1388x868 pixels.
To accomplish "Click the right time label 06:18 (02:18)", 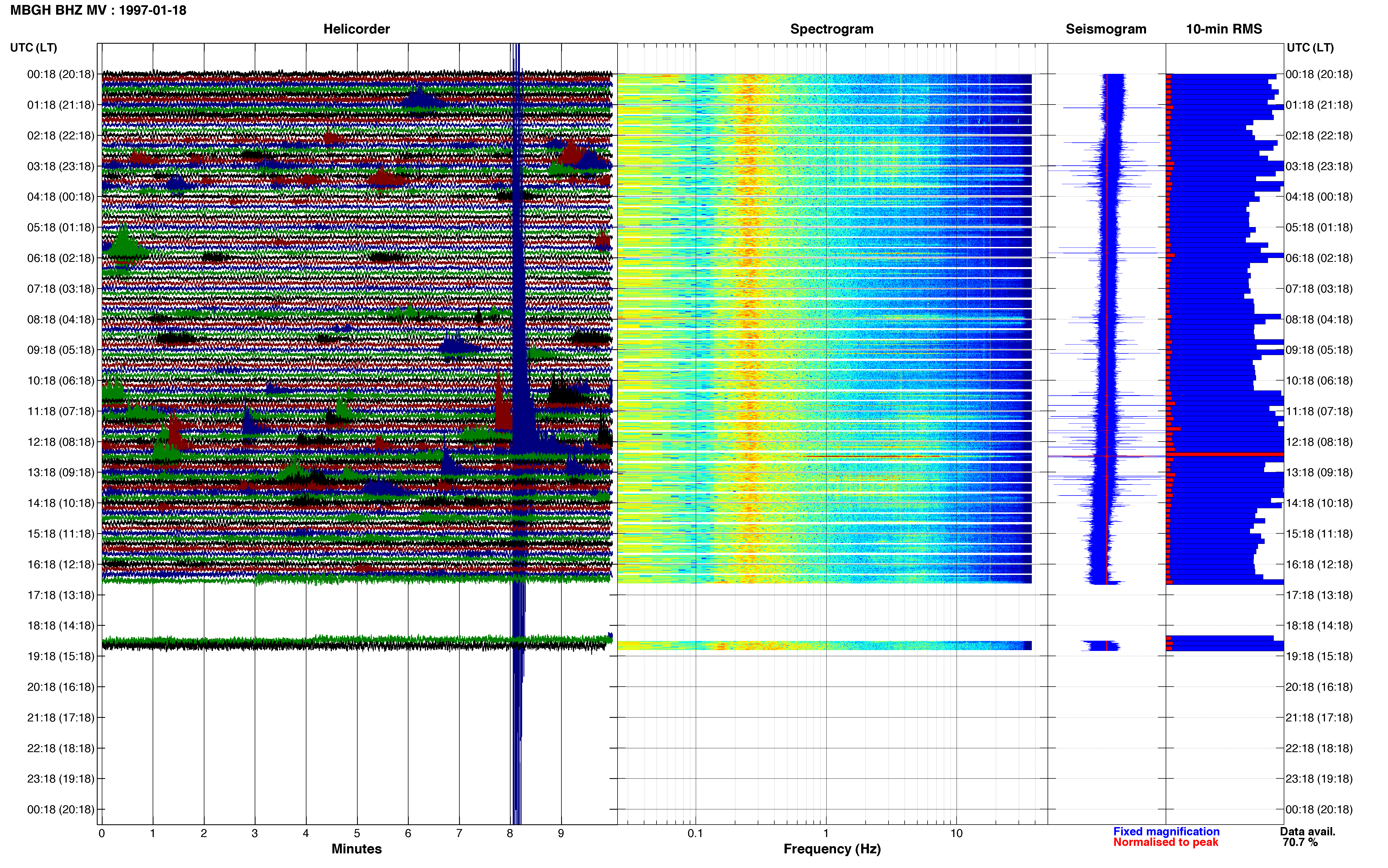I will pyautogui.click(x=1319, y=258).
